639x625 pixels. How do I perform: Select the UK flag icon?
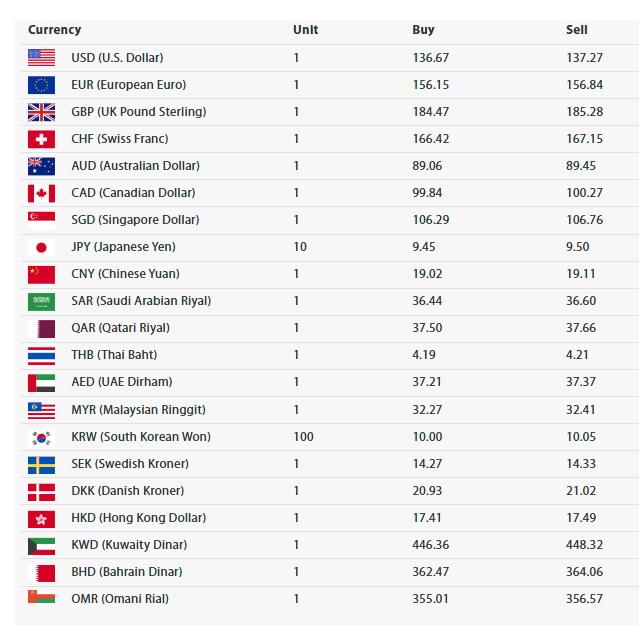pyautogui.click(x=41, y=112)
